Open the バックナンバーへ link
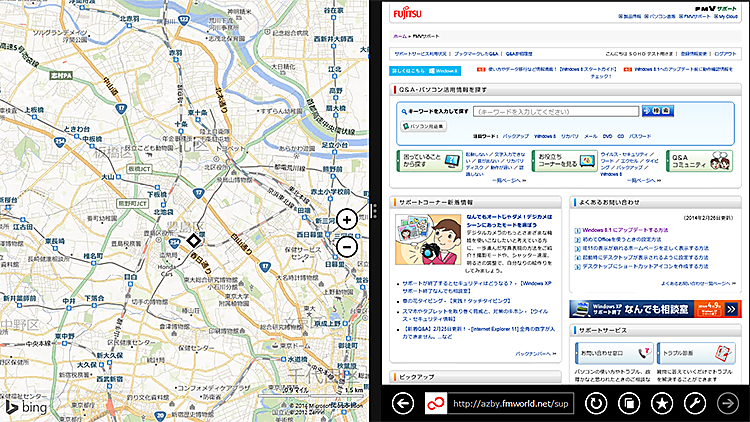Screen dimensions: 750x422 click(535, 354)
